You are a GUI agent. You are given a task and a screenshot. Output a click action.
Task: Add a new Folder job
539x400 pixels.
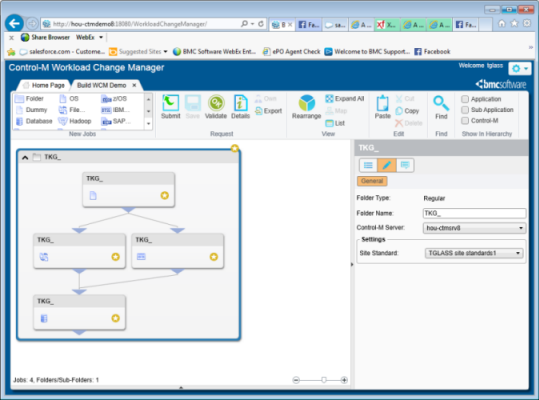pyautogui.click(x=30, y=99)
